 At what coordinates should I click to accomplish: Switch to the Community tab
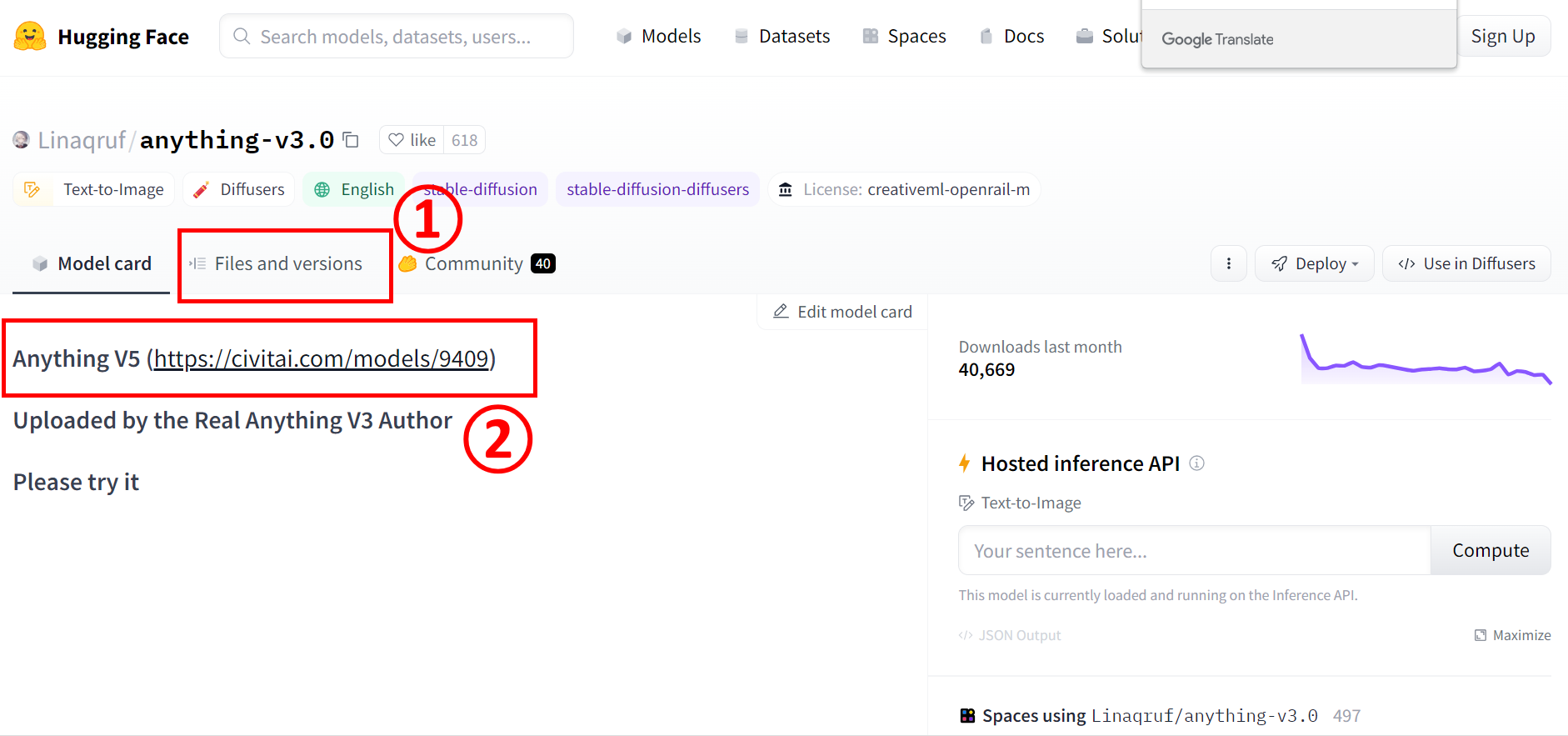[474, 264]
